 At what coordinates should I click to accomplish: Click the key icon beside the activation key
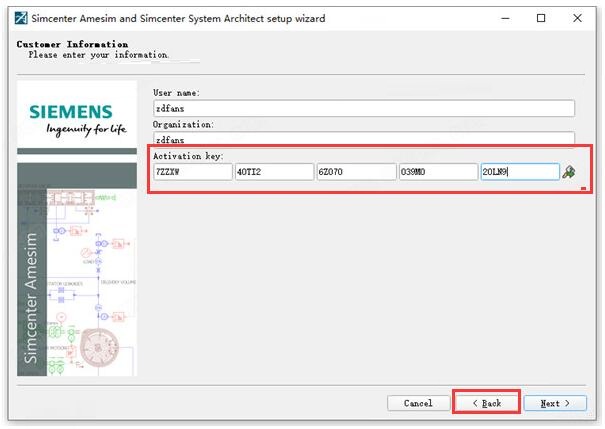569,172
